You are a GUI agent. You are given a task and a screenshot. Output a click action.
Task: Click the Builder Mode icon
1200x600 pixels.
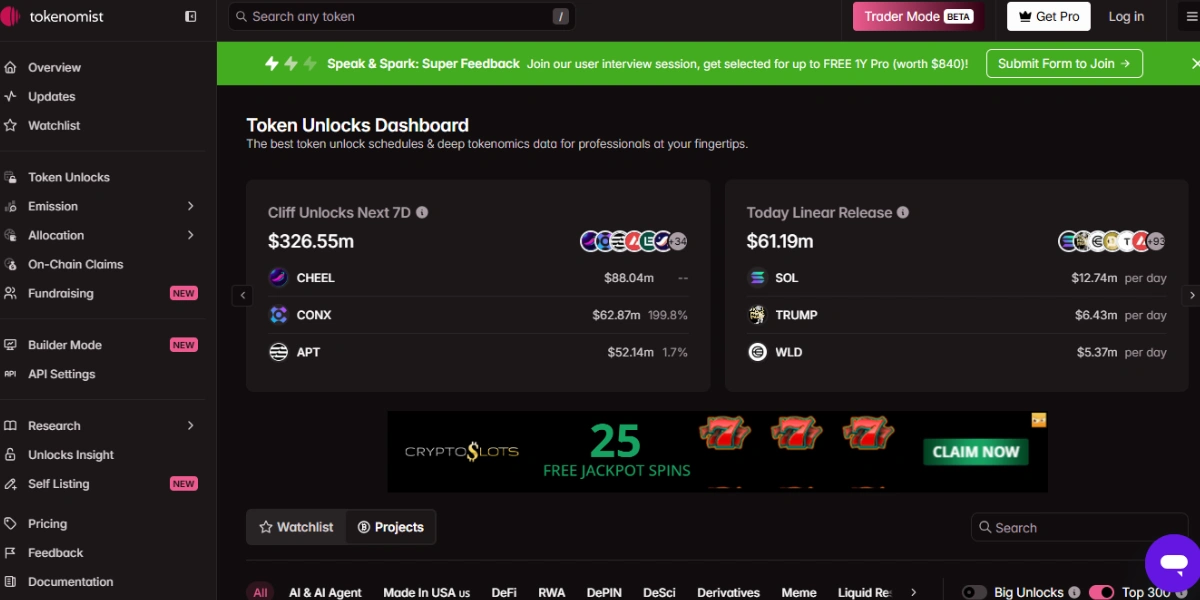click(x=10, y=345)
